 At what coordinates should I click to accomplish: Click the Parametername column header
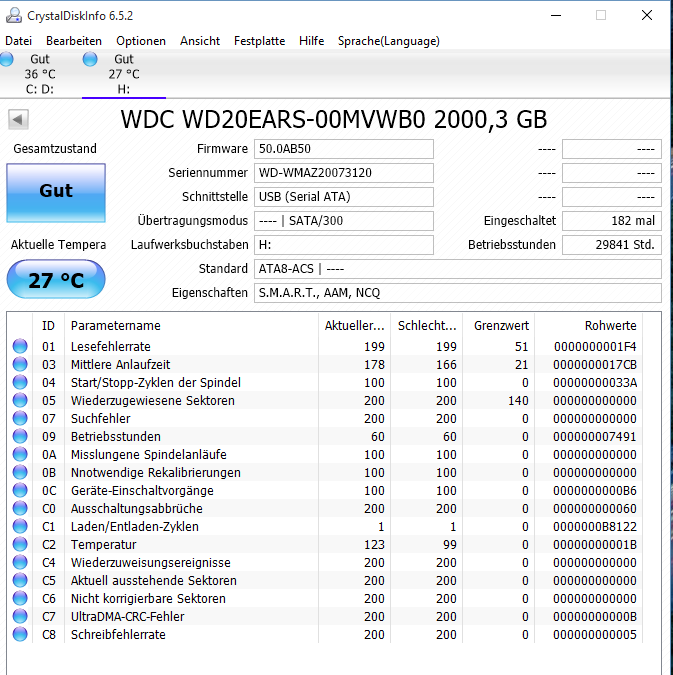click(191, 326)
